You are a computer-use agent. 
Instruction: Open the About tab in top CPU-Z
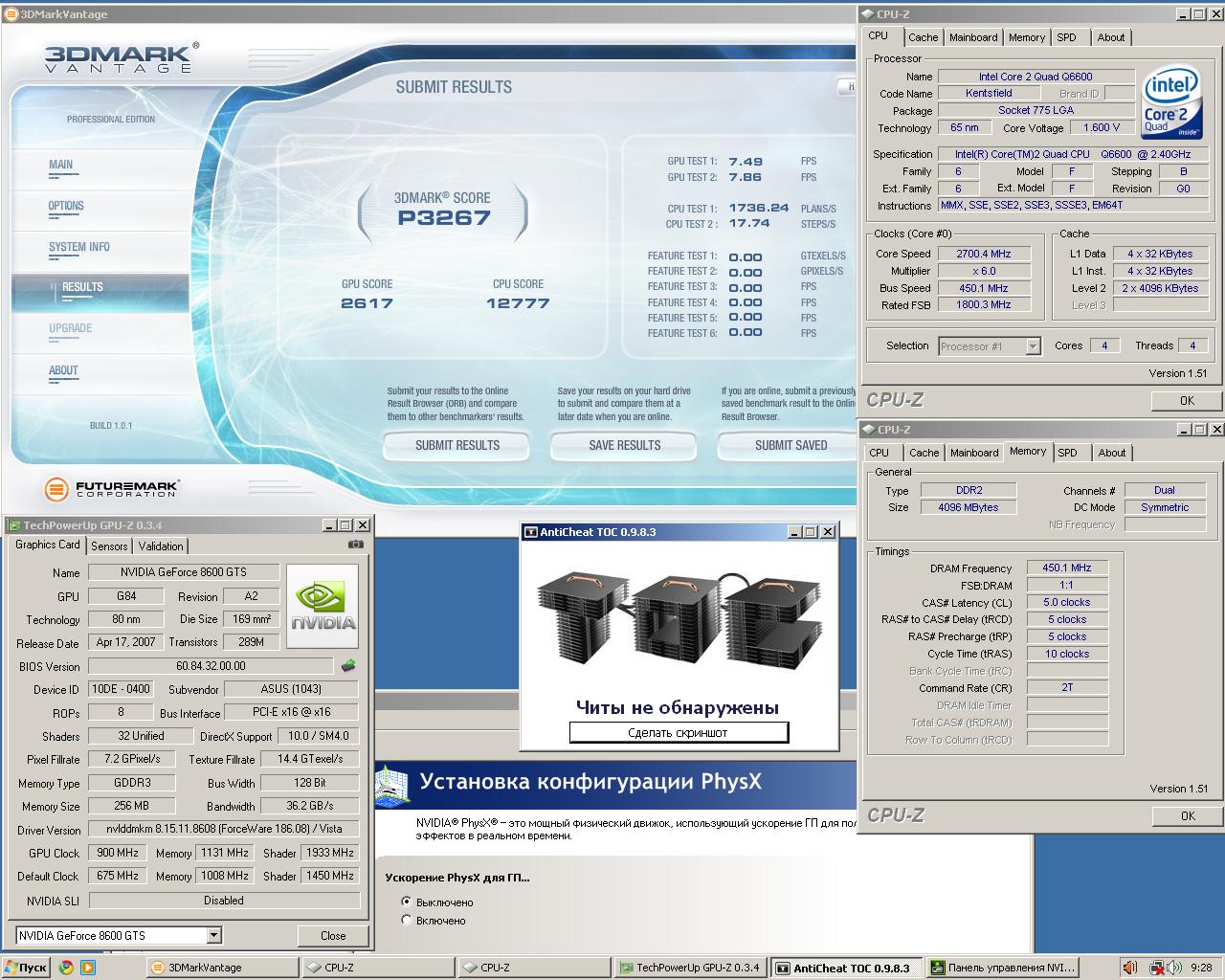[x=1111, y=37]
